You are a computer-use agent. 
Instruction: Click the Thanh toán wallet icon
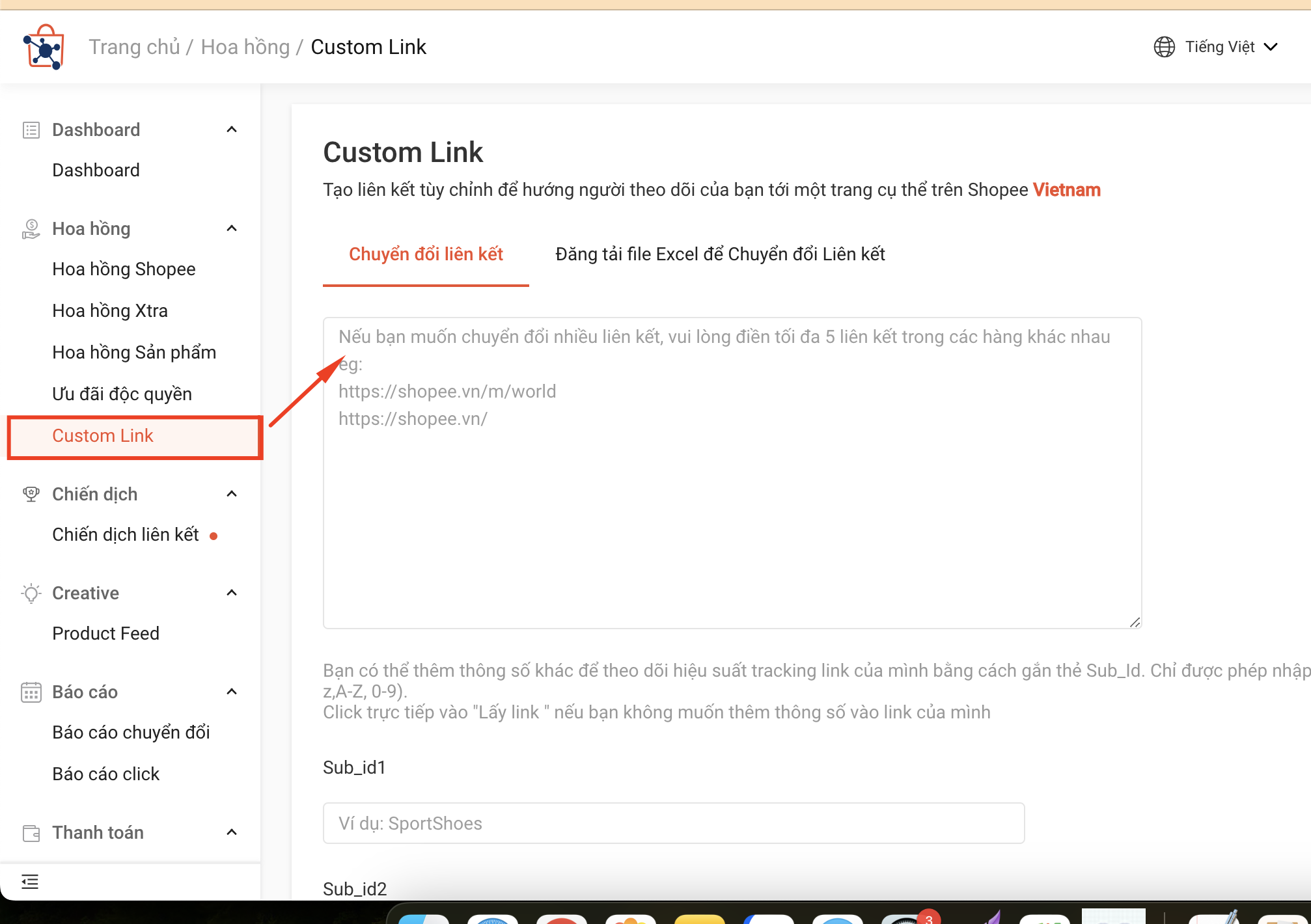pos(31,833)
